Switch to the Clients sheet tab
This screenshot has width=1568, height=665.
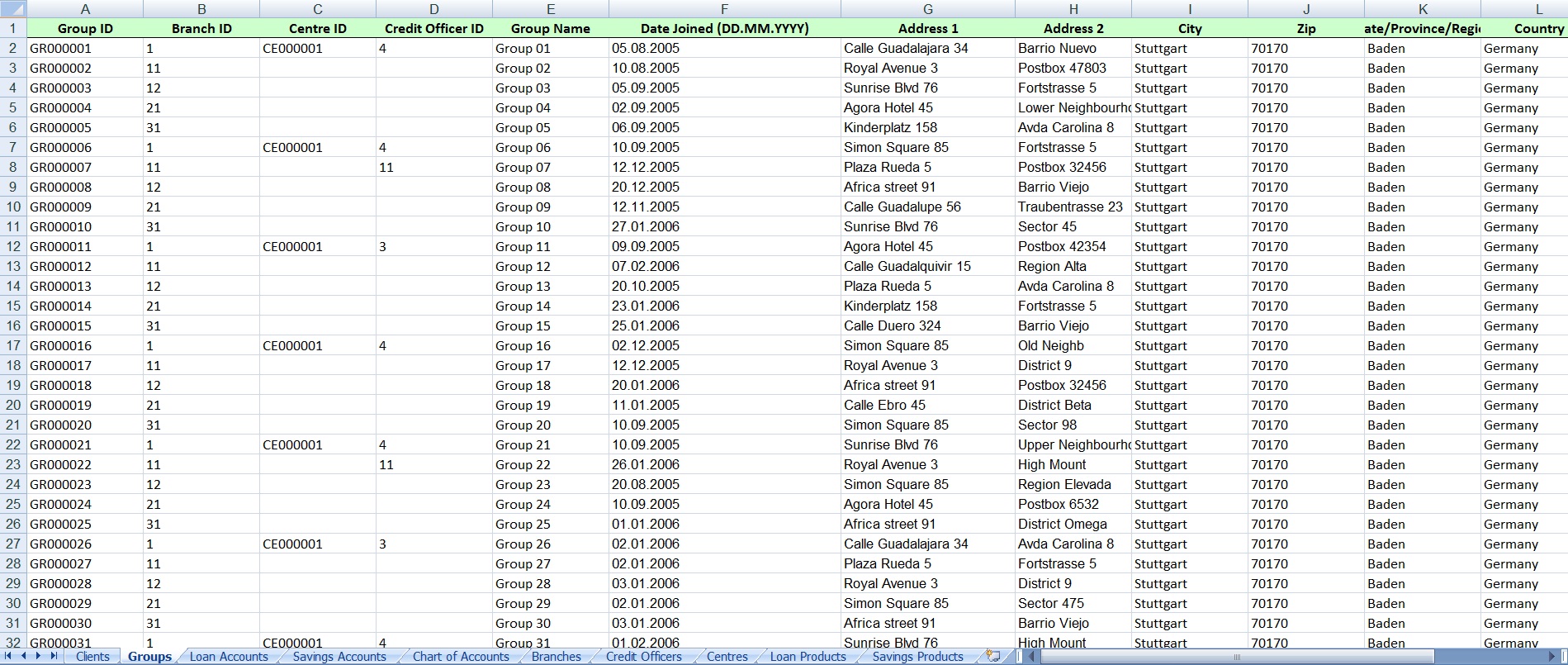point(92,657)
